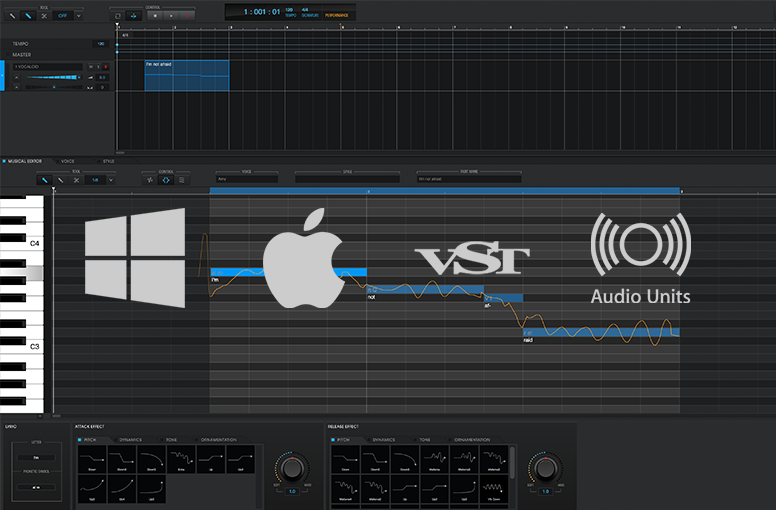Screen dimensions: 776x510
Task: Stop playback with the transport stop button
Action: [155, 16]
